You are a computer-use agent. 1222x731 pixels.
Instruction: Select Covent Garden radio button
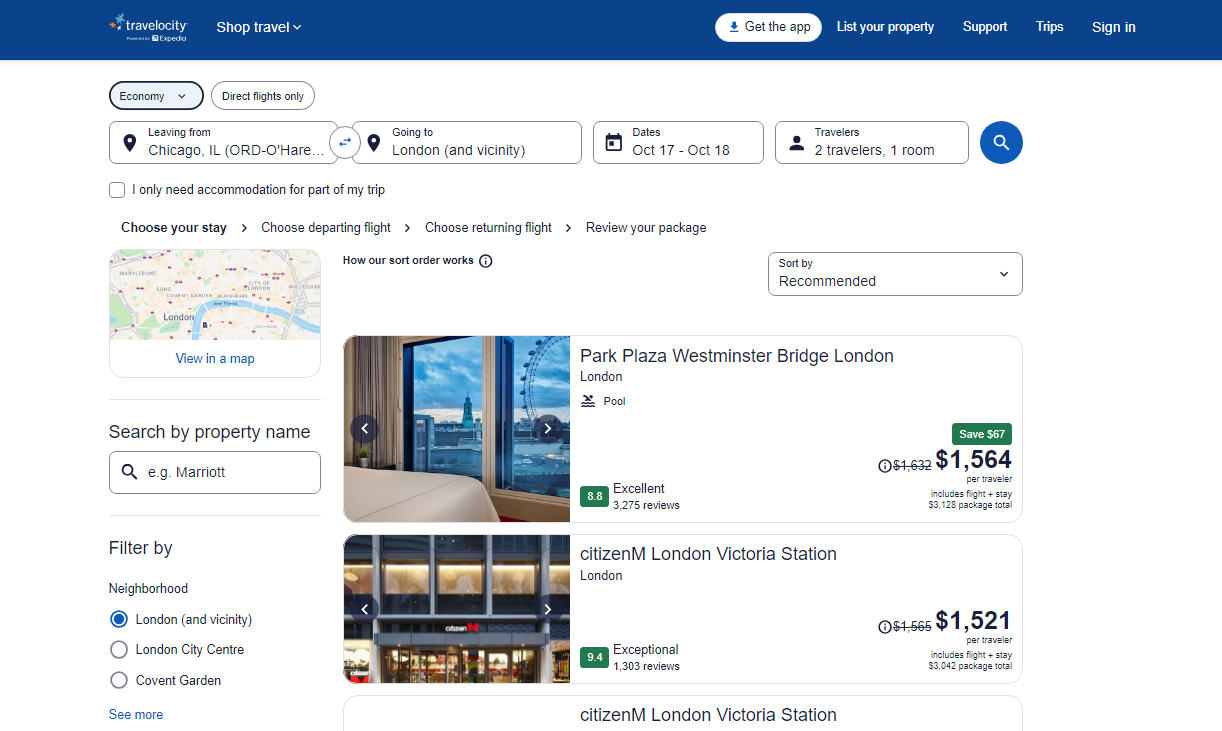click(119, 681)
